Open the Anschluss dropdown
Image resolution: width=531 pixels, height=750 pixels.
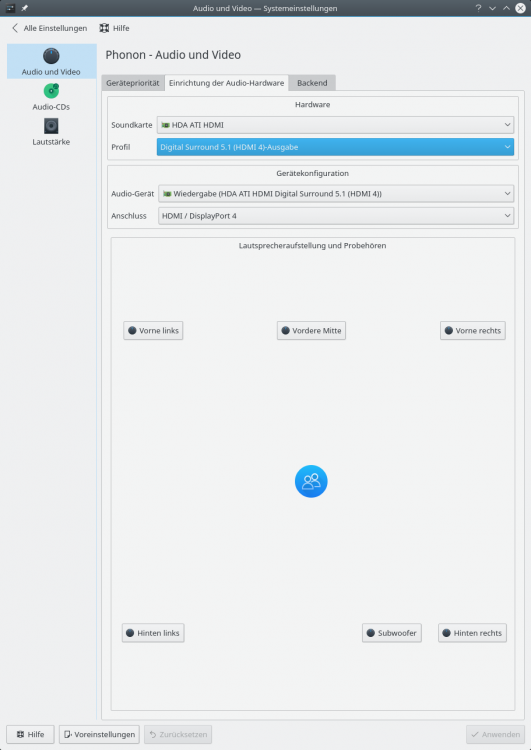pyautogui.click(x=336, y=216)
